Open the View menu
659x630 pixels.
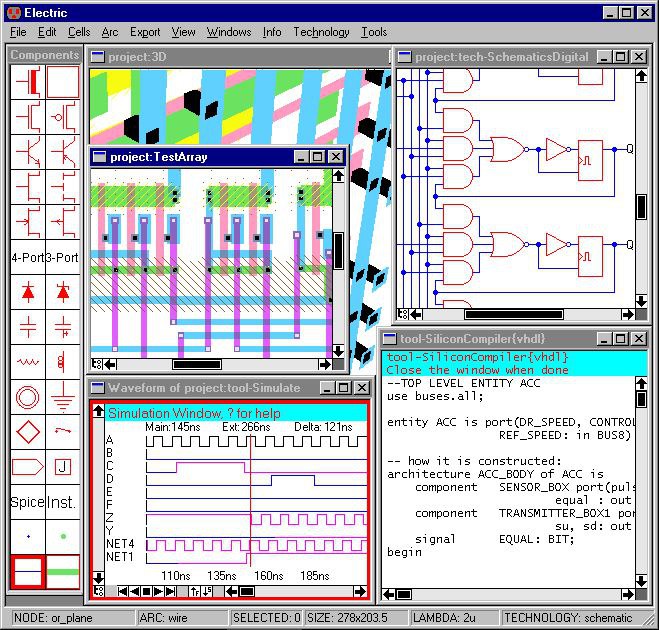click(183, 32)
